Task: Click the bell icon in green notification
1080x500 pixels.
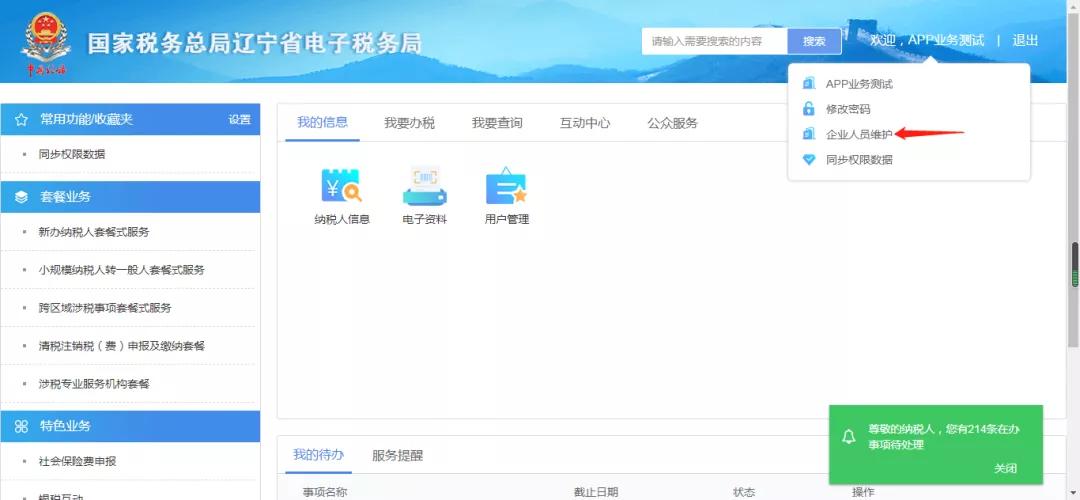Action: (849, 437)
